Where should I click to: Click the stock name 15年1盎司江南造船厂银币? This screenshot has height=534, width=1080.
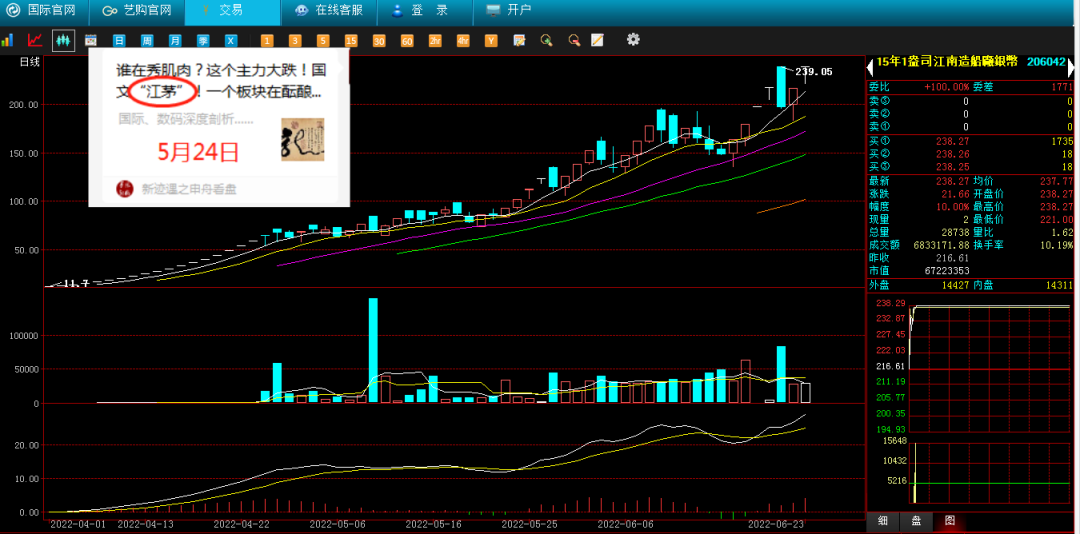[946, 62]
